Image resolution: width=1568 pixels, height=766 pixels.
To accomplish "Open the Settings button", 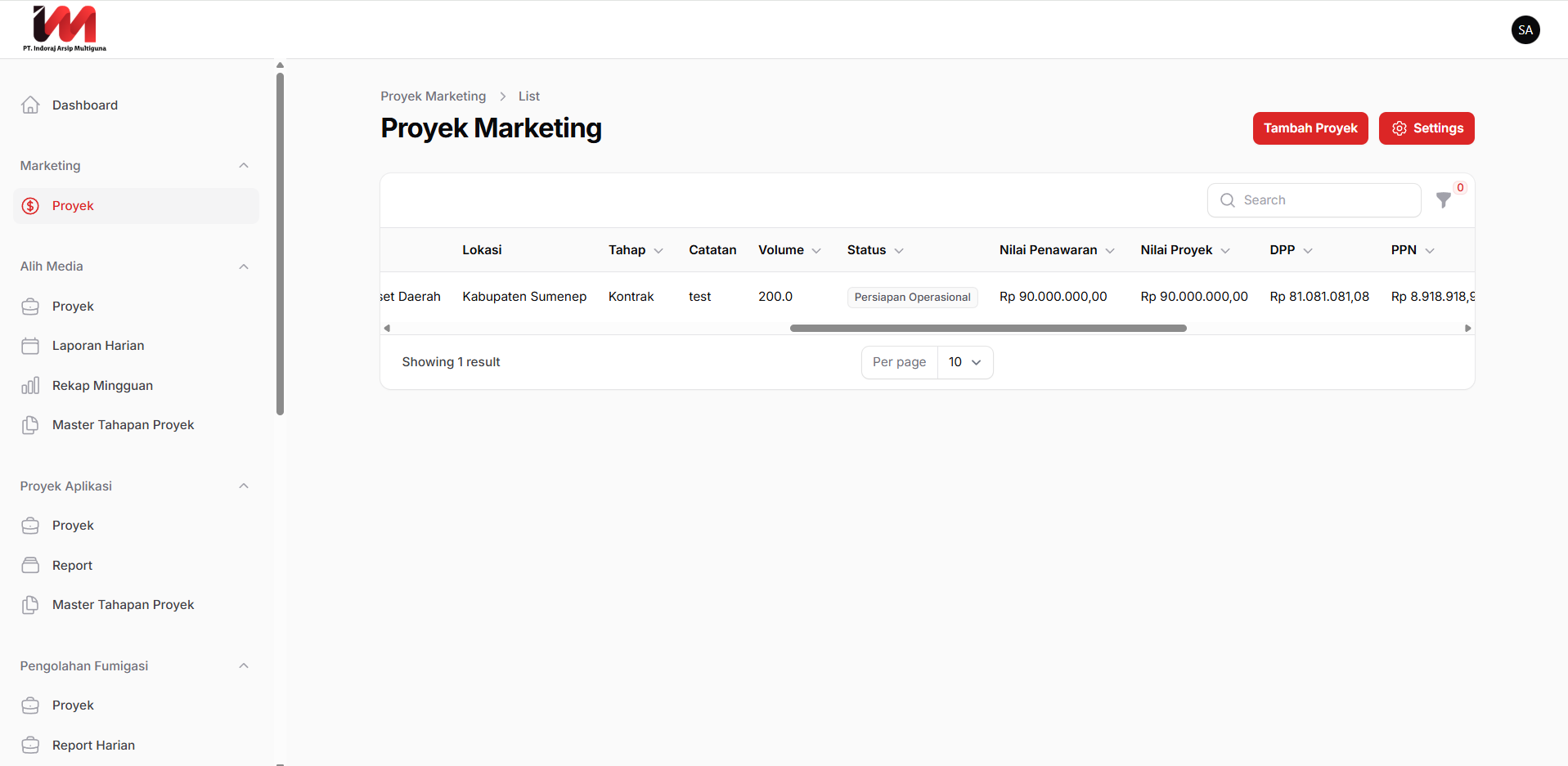I will 1426,128.
